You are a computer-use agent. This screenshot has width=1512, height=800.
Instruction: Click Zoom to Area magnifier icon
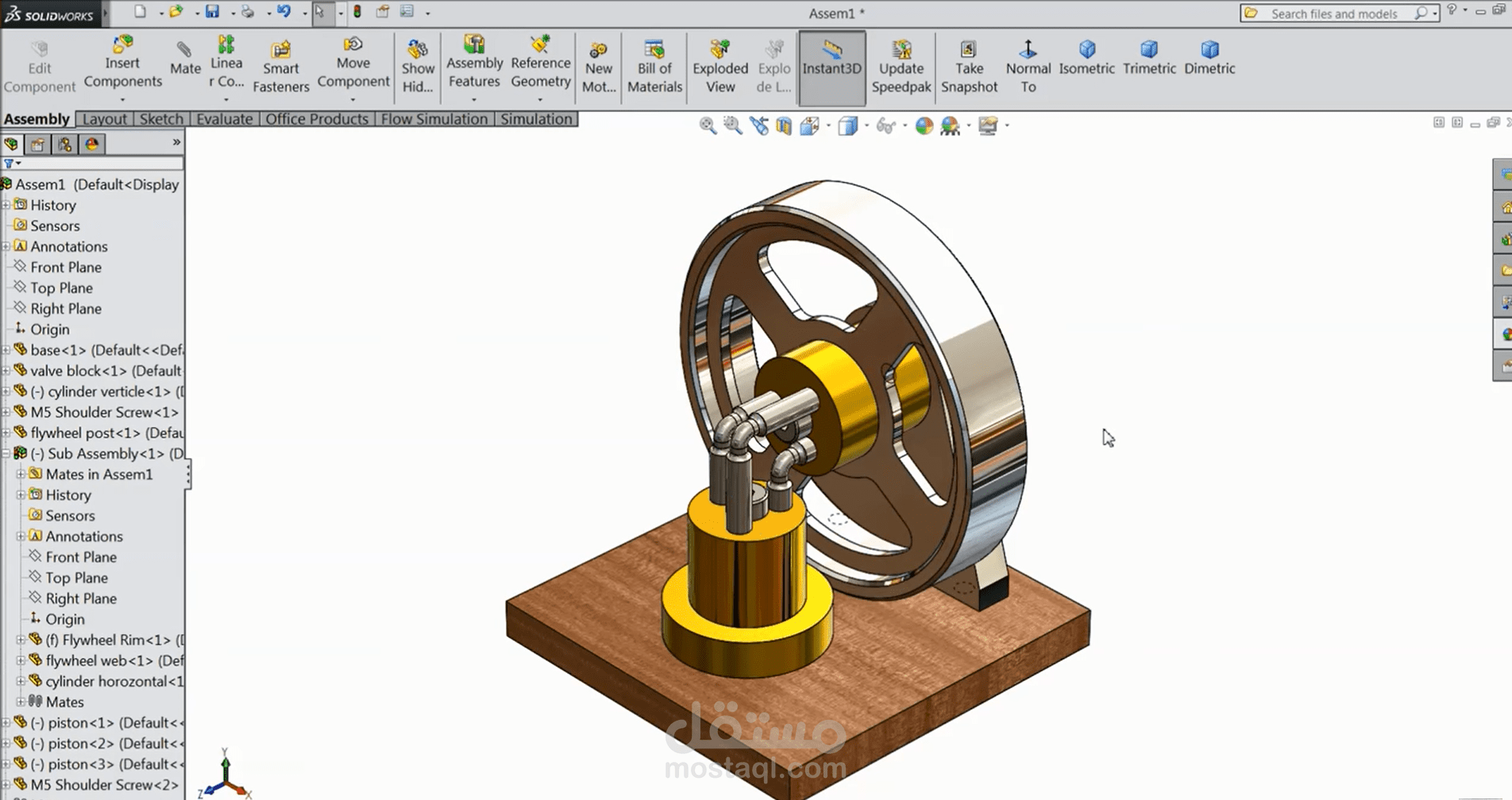tap(732, 125)
